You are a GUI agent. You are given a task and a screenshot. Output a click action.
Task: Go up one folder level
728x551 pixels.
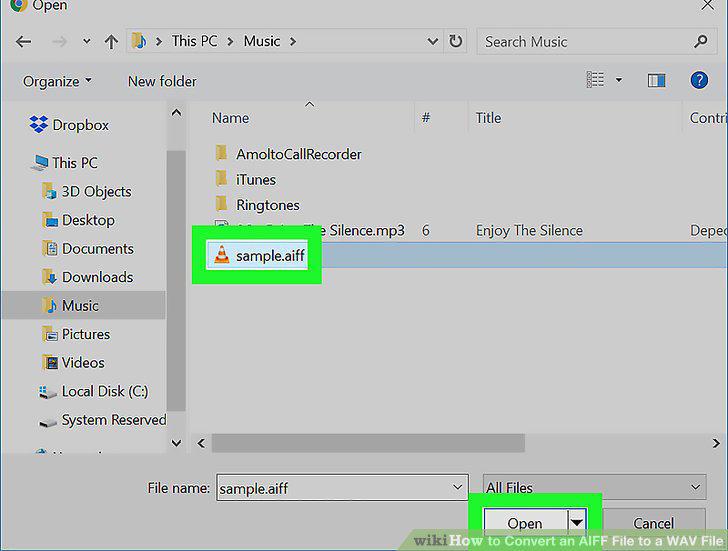tap(111, 42)
